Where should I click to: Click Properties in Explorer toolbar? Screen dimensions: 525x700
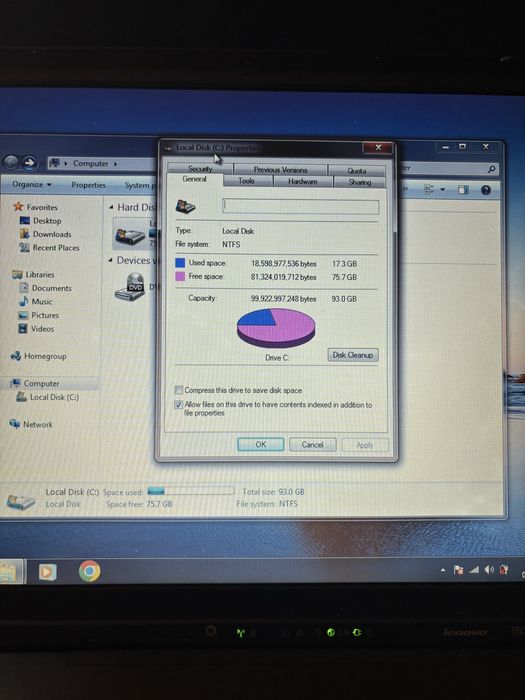[88, 185]
